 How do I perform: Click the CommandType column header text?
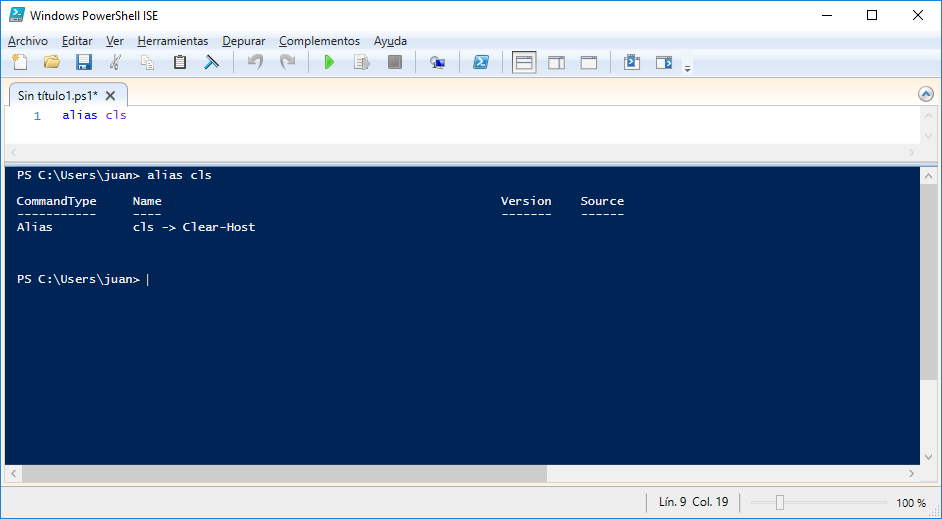[56, 201]
